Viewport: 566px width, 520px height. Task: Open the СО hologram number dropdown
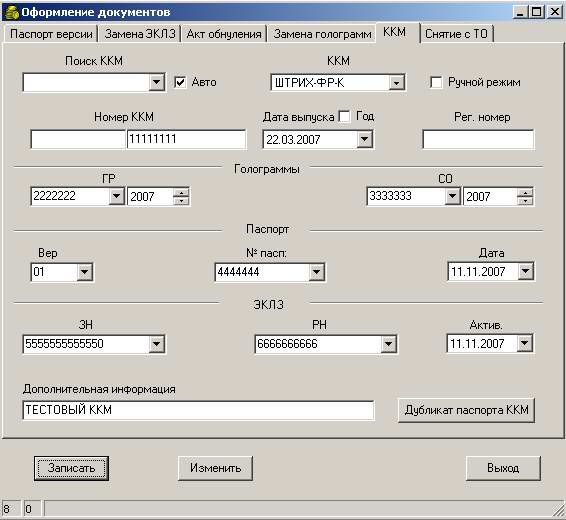452,196
